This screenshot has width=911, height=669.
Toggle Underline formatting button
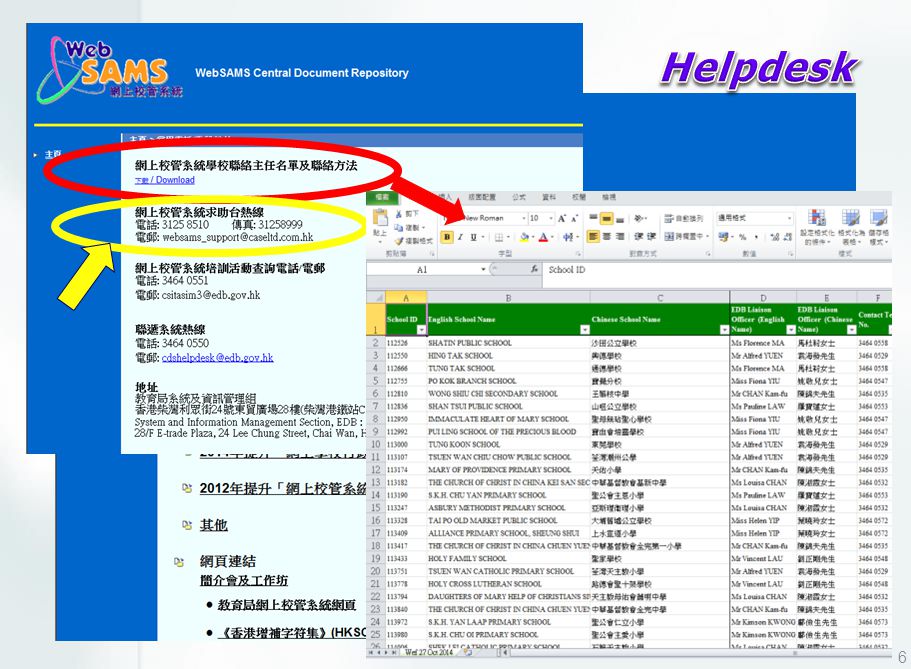(474, 237)
